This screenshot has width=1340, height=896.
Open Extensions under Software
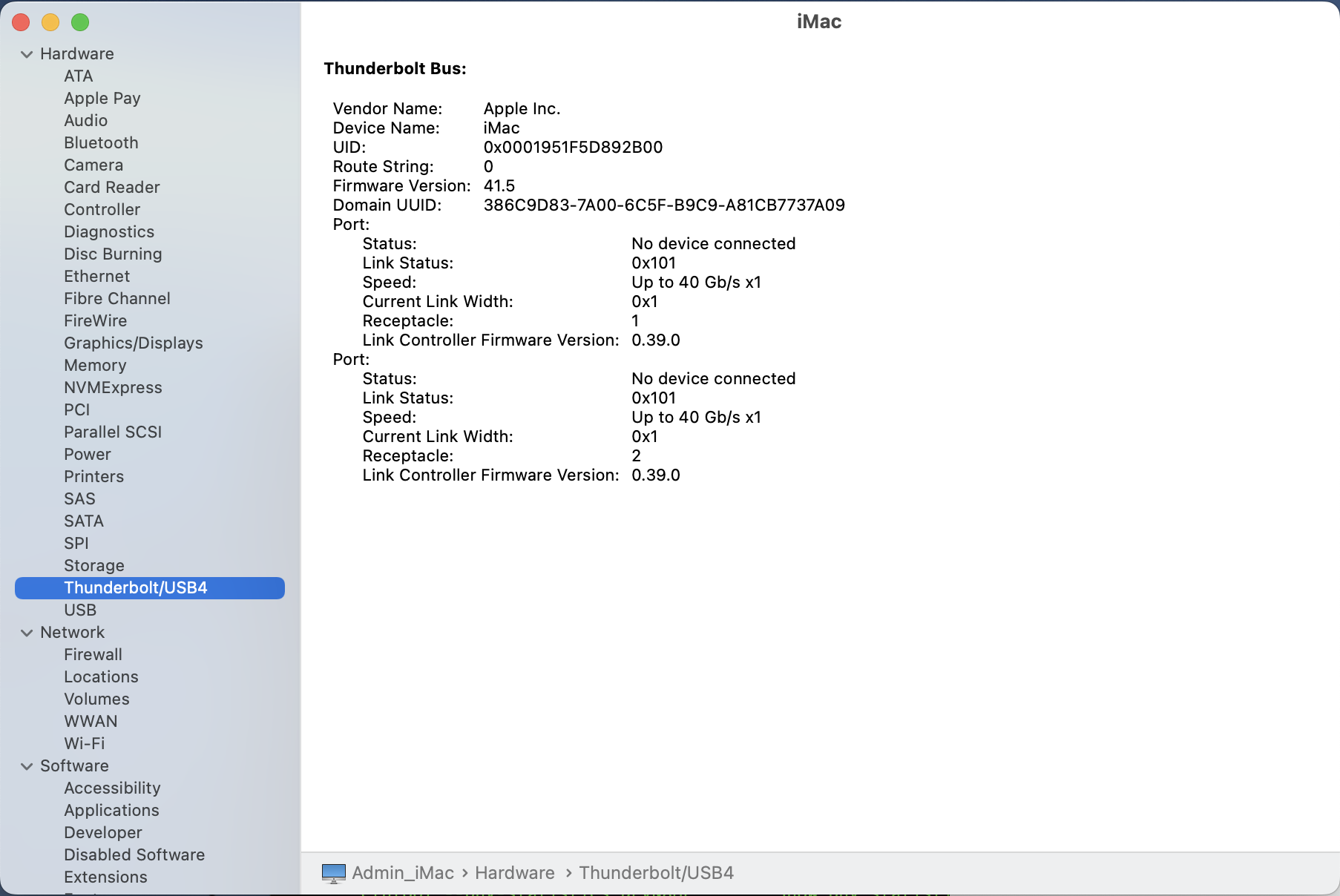105,877
